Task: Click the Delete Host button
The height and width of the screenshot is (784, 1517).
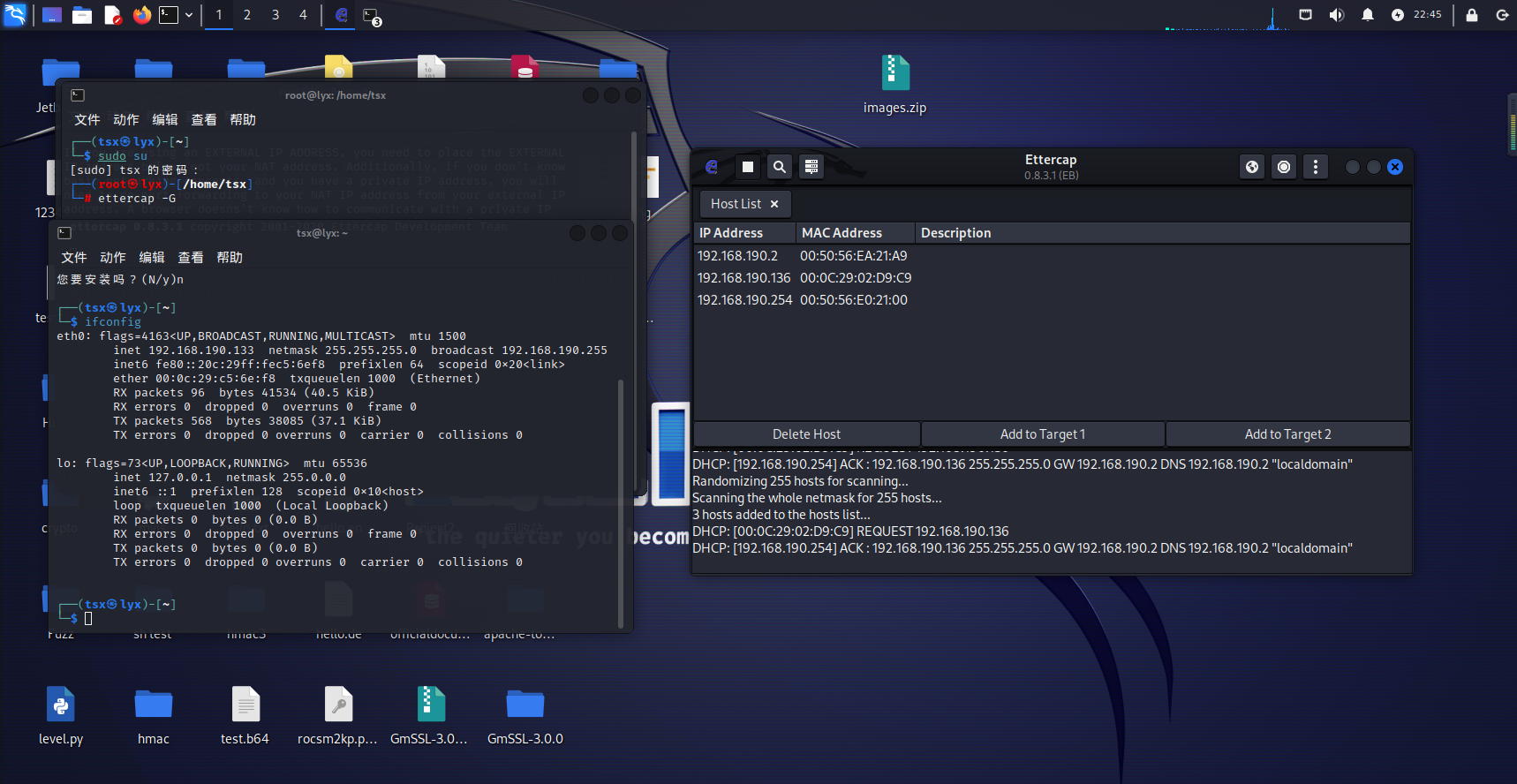Action: click(807, 434)
